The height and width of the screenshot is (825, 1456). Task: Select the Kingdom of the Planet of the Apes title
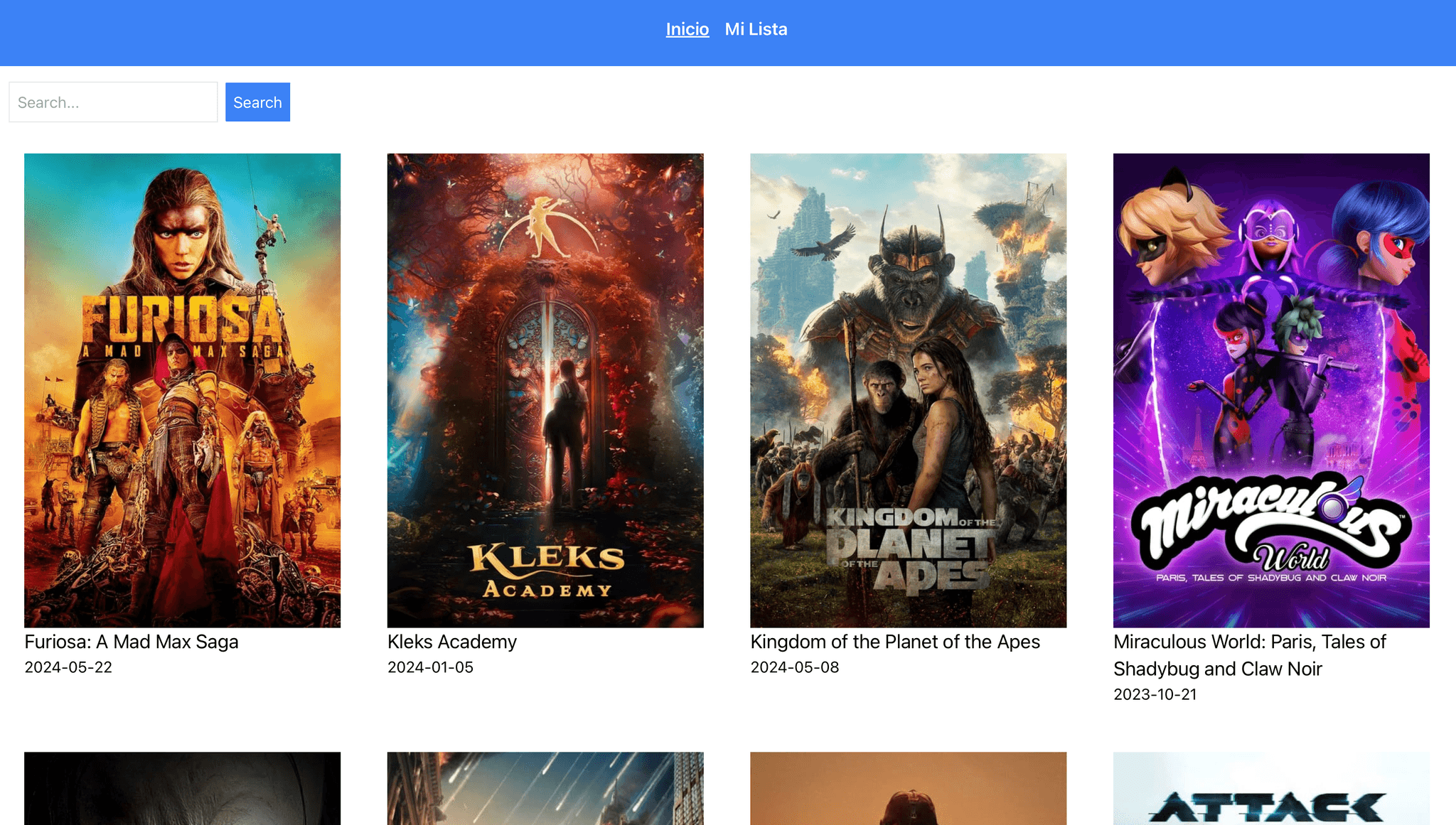(x=895, y=642)
